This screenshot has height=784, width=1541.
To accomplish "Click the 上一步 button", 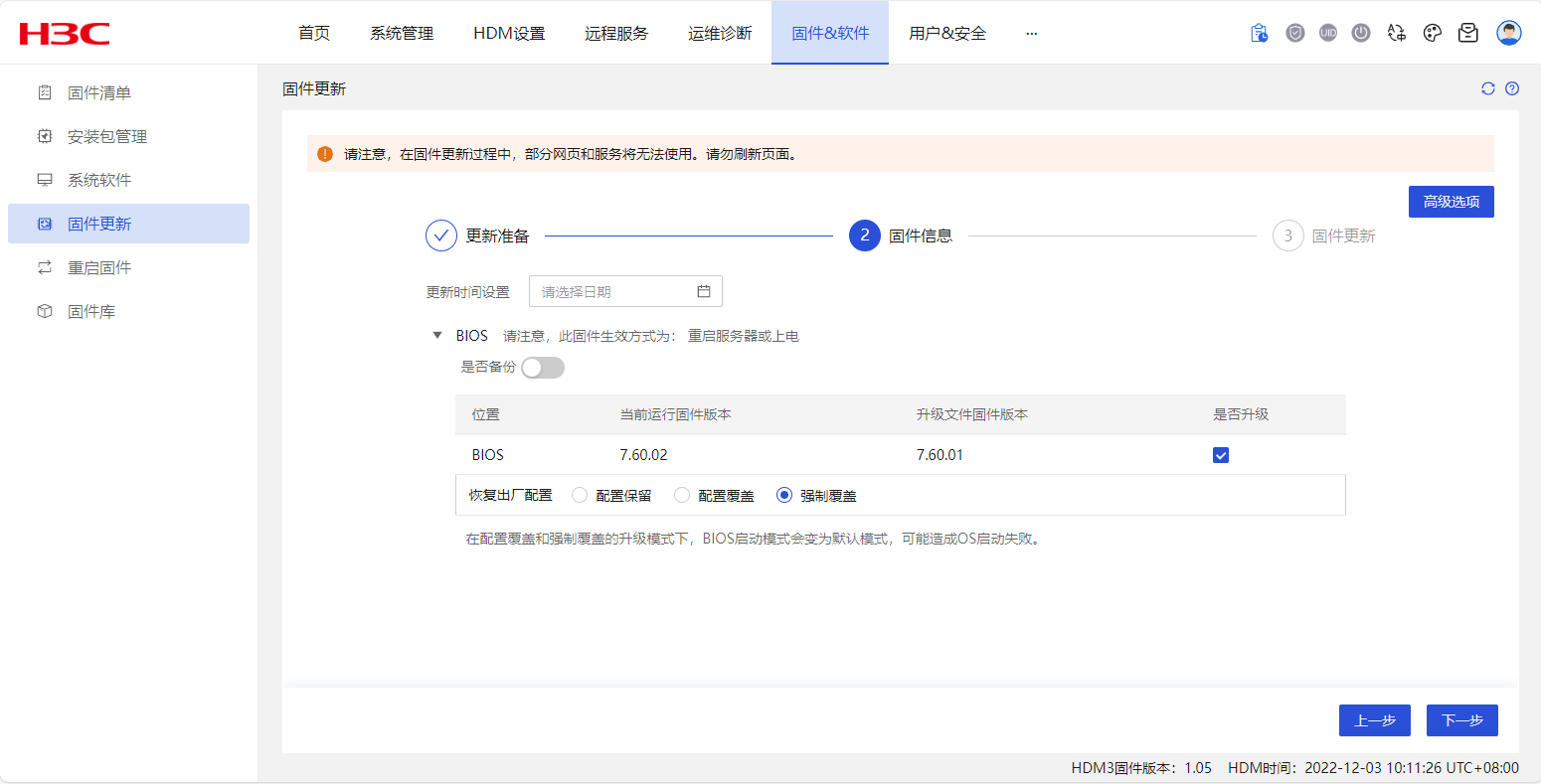I will (x=1375, y=720).
